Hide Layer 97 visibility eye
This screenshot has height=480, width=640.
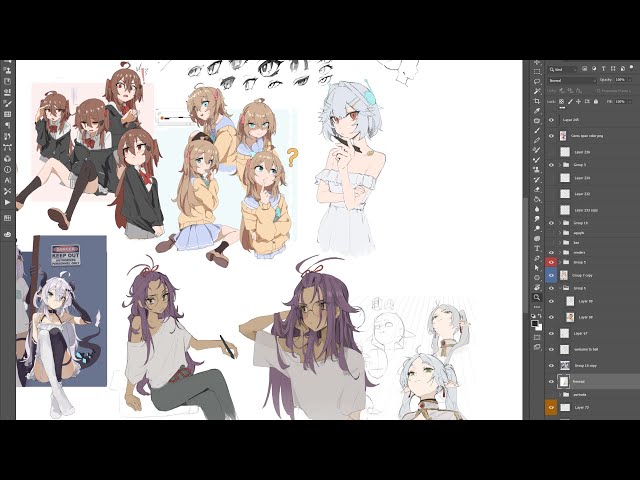click(551, 333)
